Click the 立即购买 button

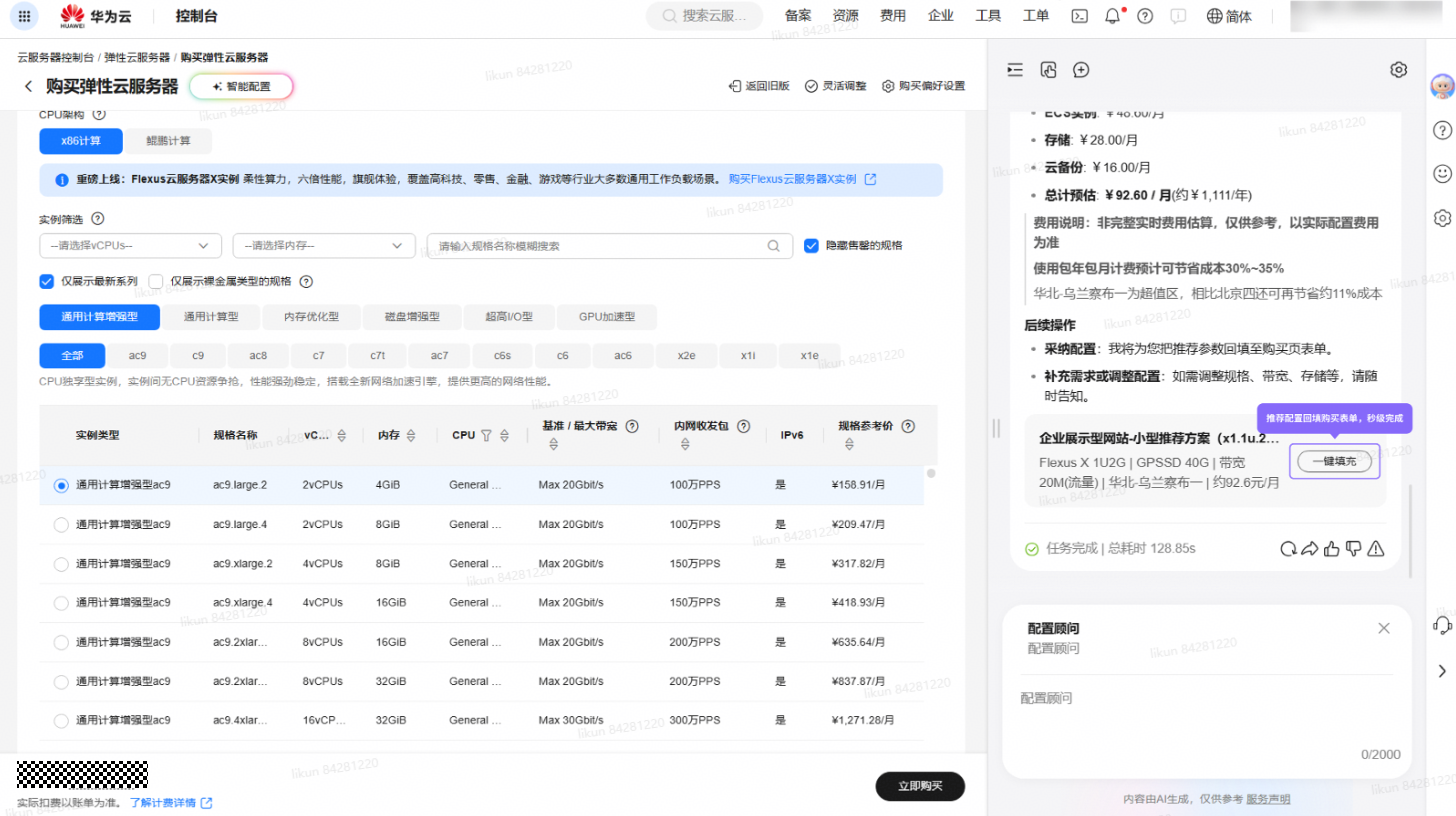[x=920, y=786]
